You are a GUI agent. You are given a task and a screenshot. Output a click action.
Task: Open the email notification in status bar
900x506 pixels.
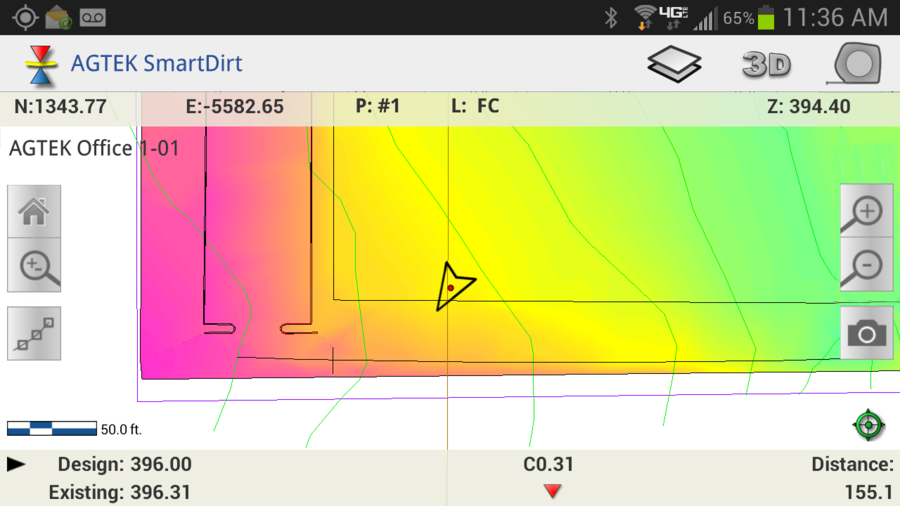pyautogui.click(x=58, y=17)
